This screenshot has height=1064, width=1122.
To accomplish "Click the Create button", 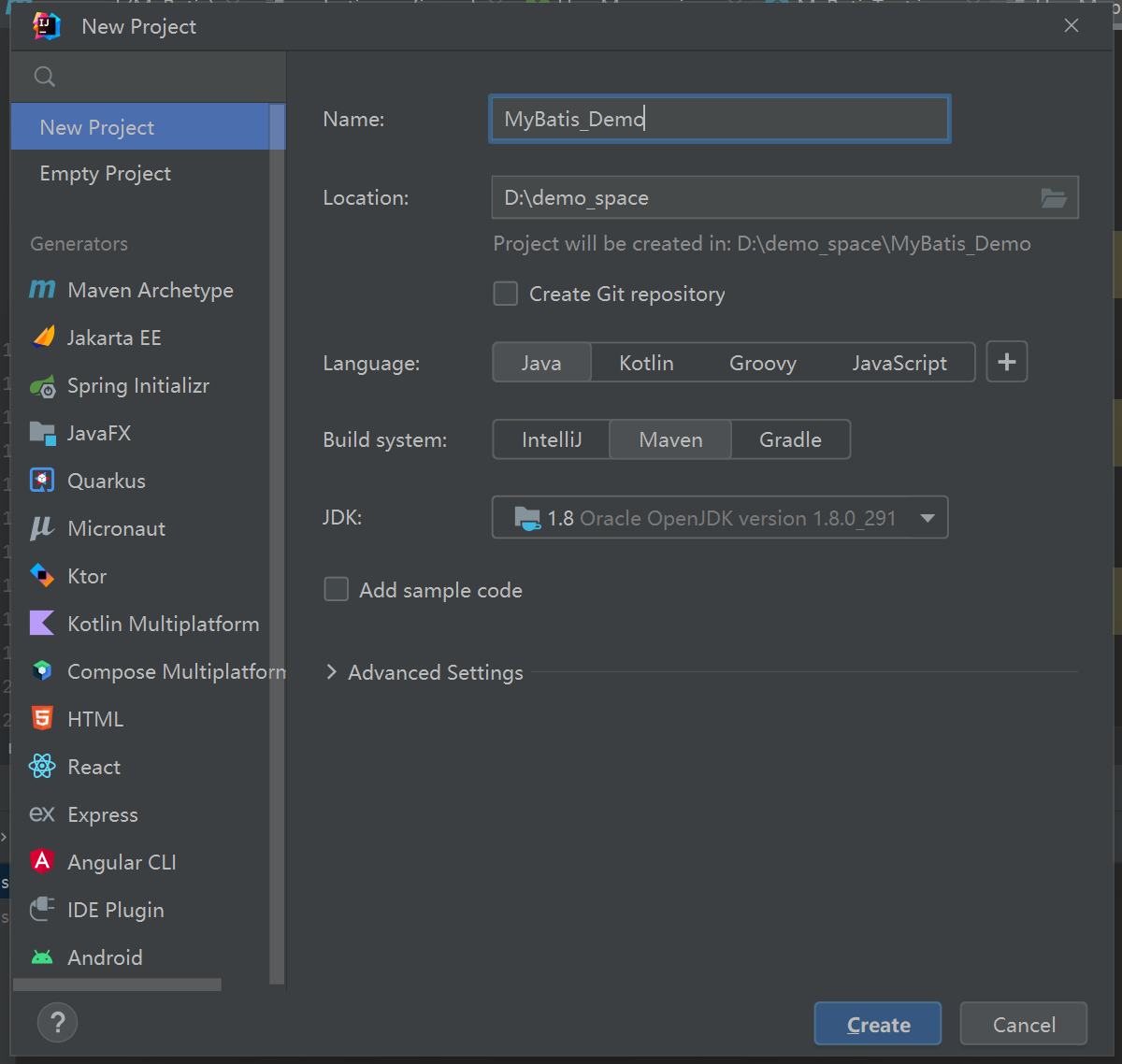I will coord(878,1024).
